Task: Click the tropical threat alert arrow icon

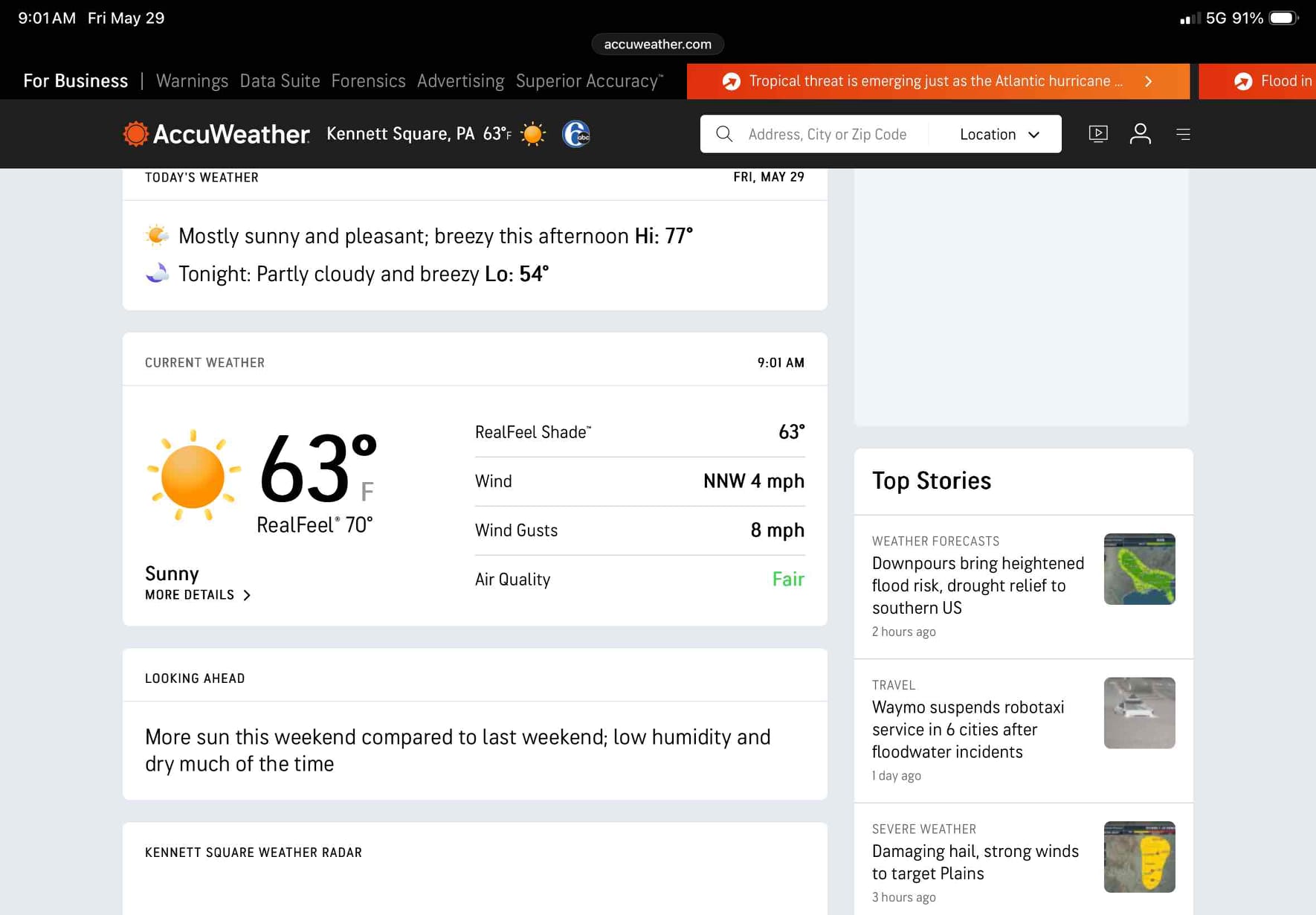Action: coord(732,81)
